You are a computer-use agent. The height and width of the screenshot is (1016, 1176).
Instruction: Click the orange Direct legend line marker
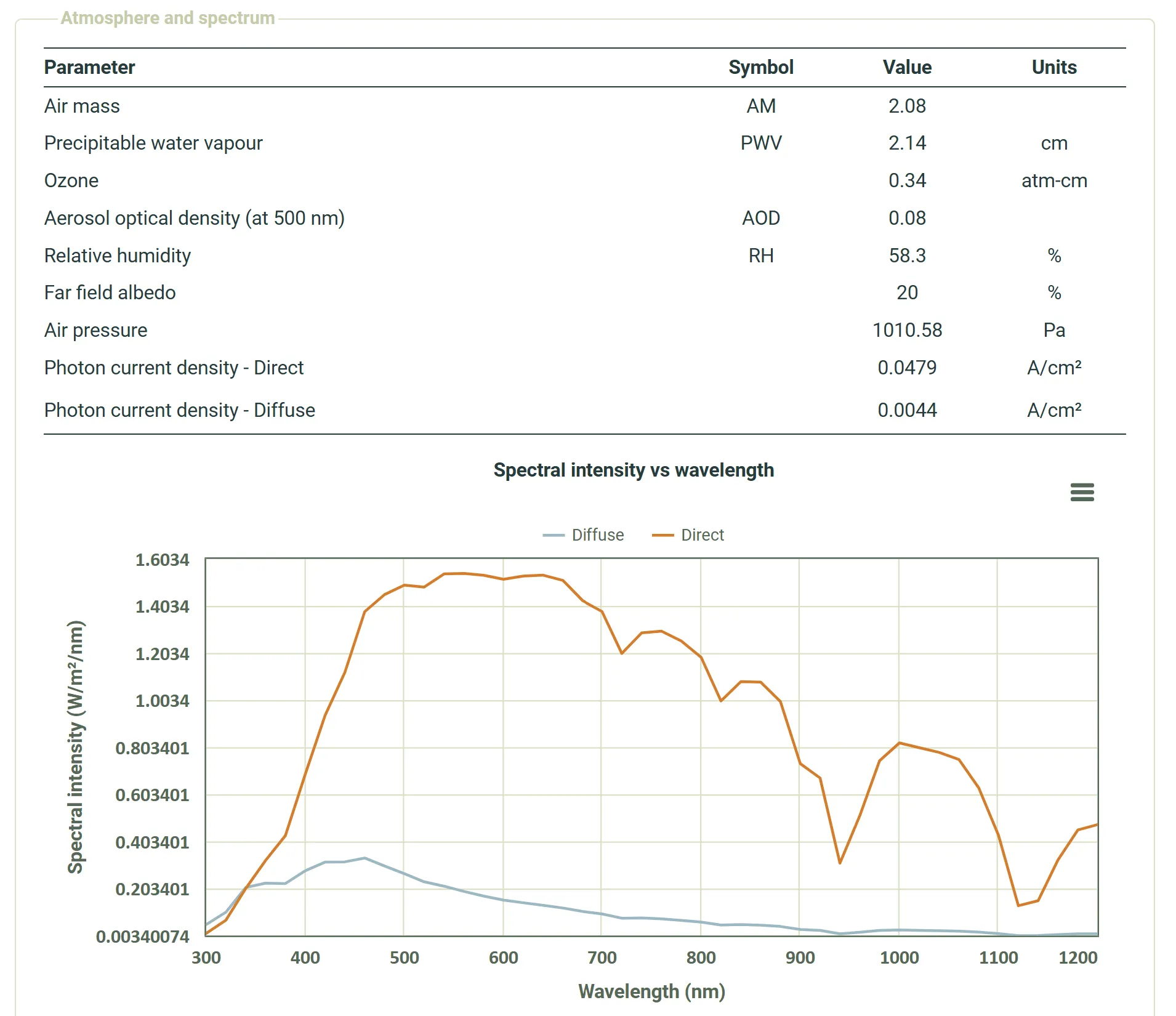point(663,535)
